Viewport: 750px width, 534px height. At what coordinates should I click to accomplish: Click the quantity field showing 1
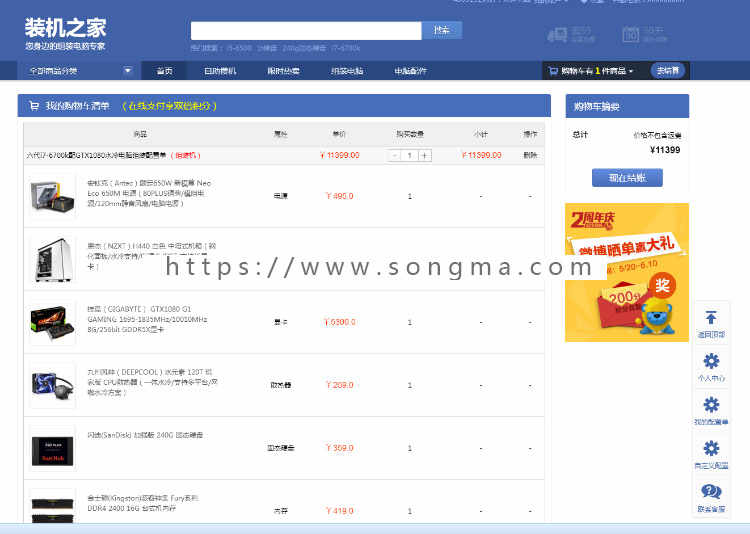pos(409,156)
